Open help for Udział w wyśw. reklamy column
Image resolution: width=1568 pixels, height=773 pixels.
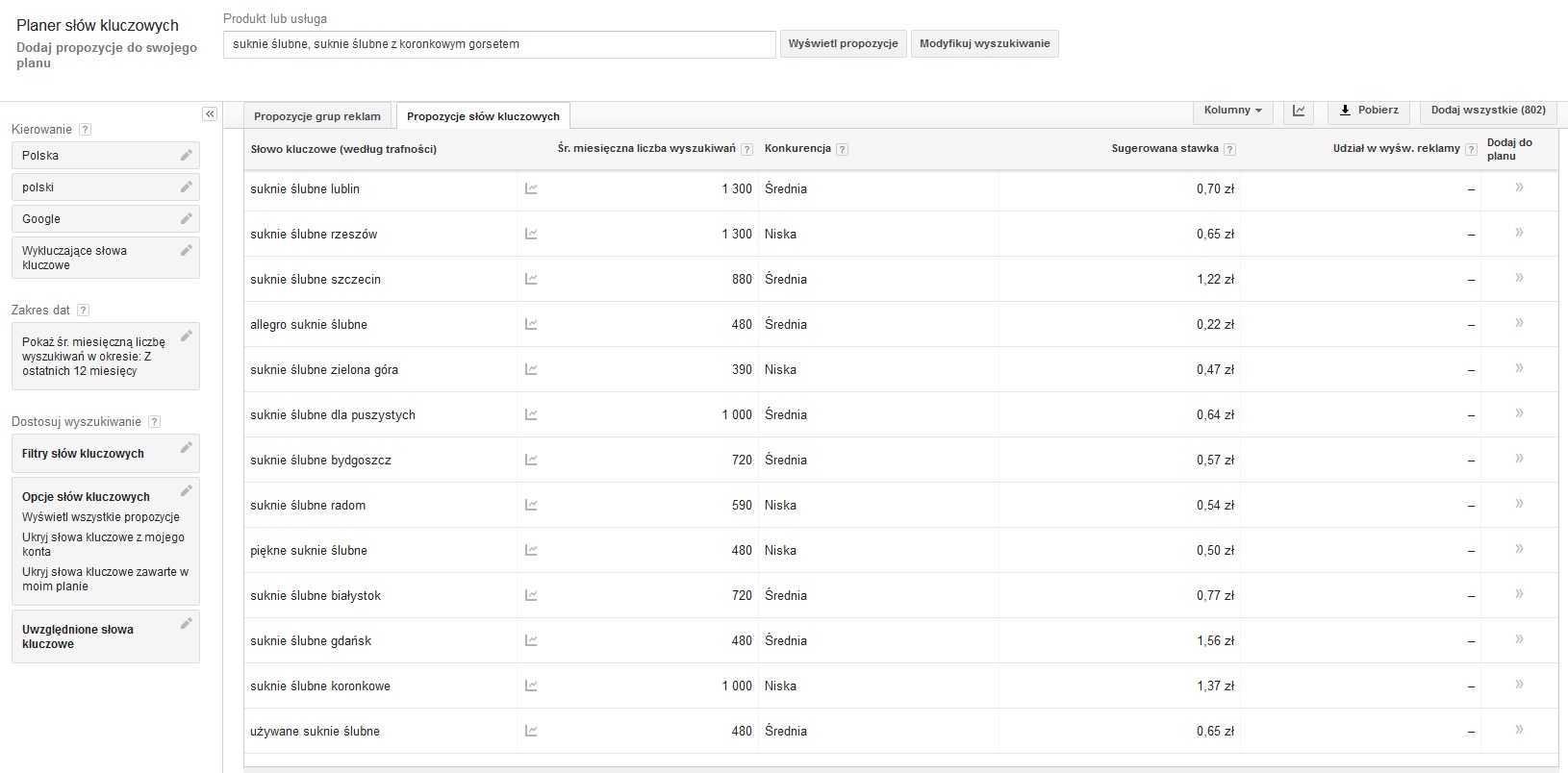(x=1471, y=149)
